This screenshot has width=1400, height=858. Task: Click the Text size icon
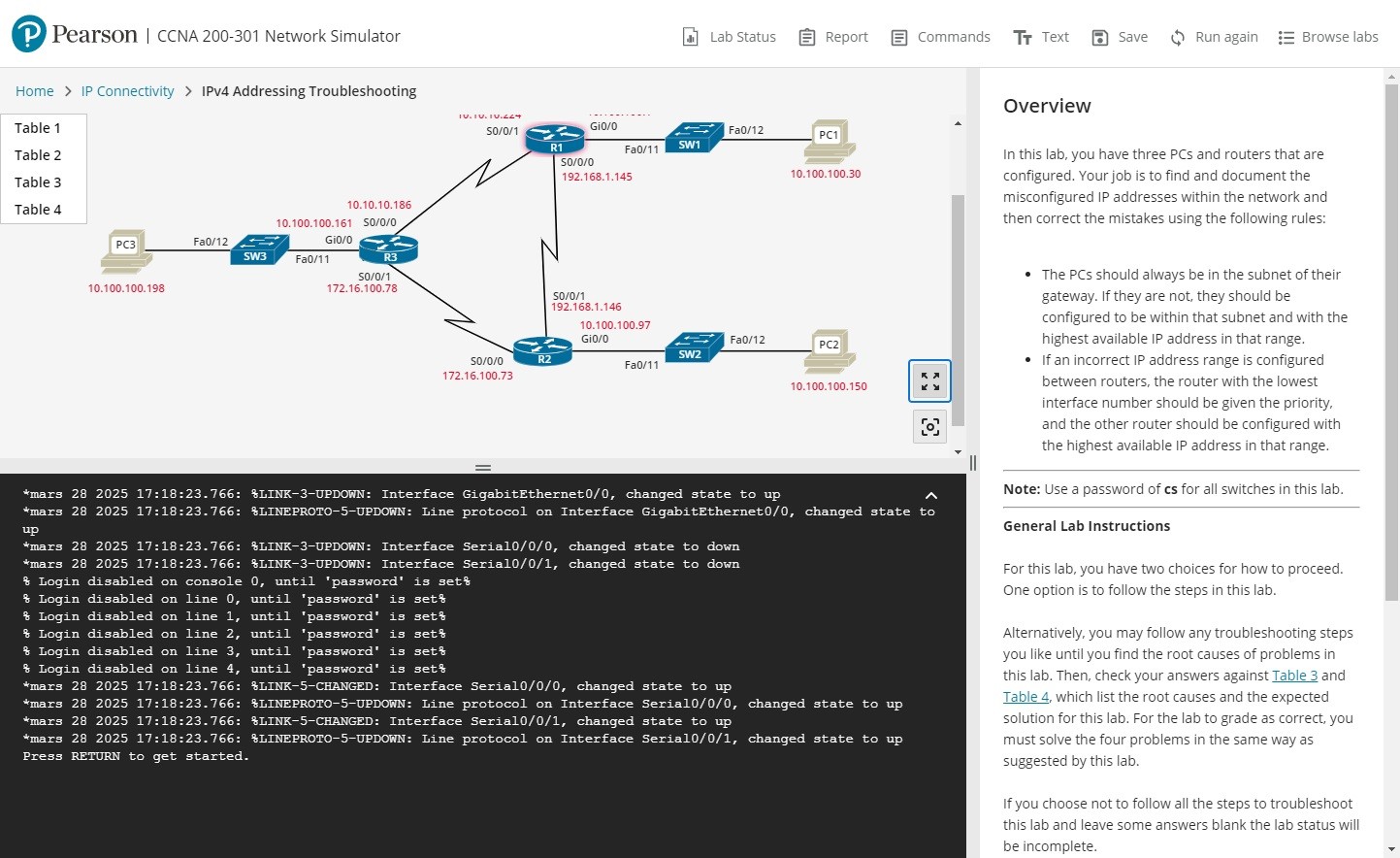coord(1023,38)
